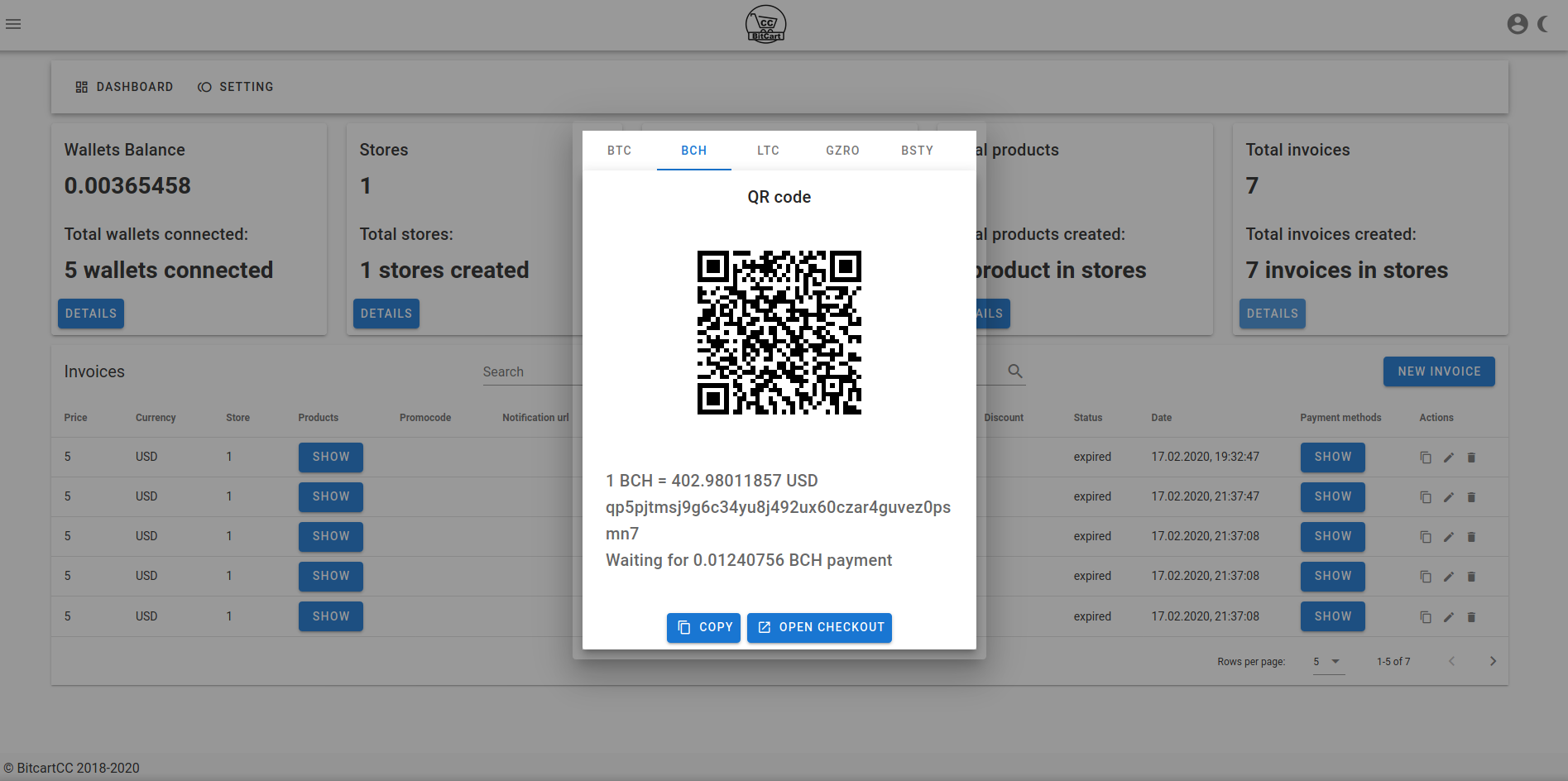Image resolution: width=1568 pixels, height=781 pixels.
Task: Click the Payment methods column header
Action: coord(1340,418)
